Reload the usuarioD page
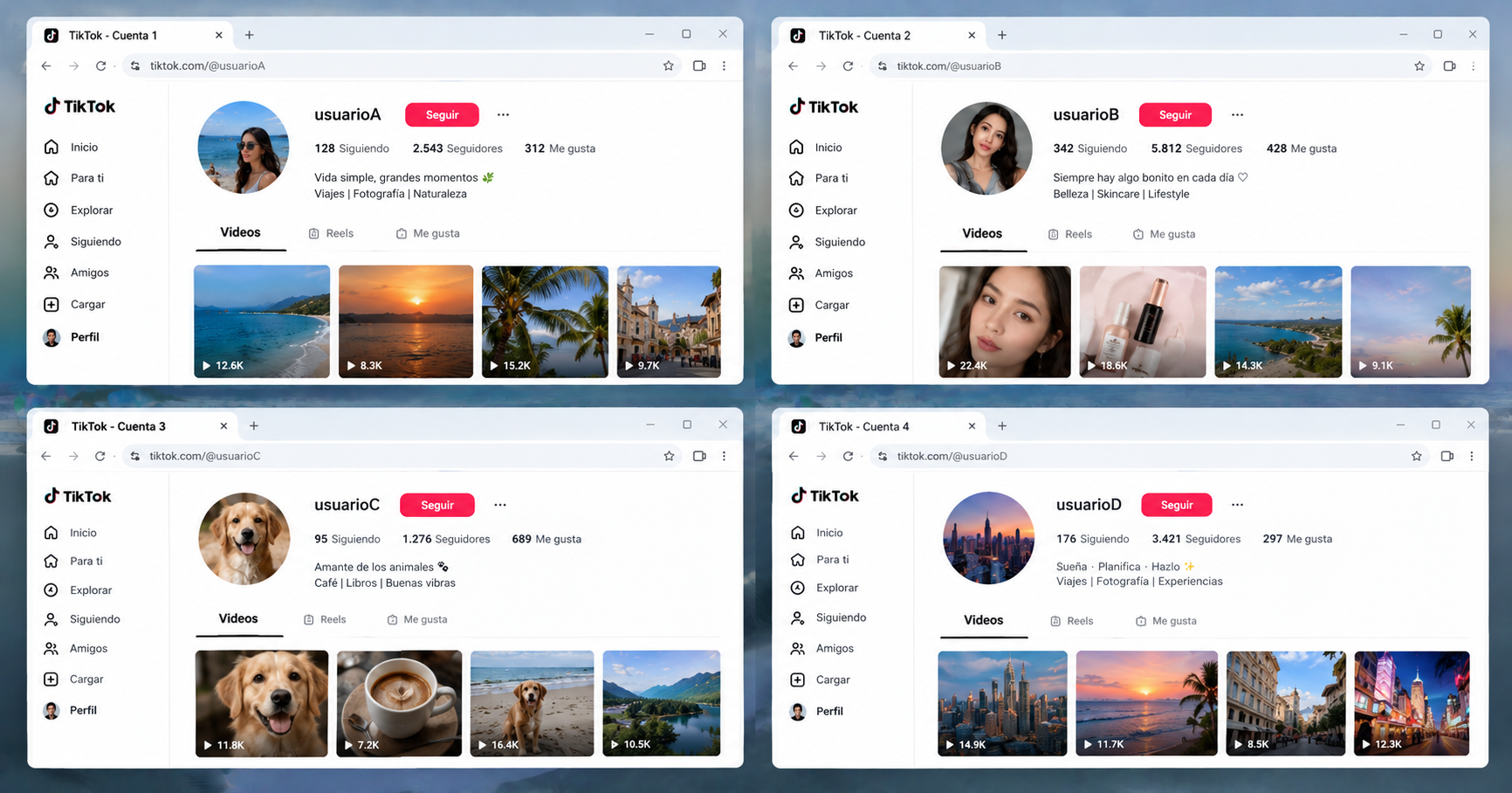The width and height of the screenshot is (1512, 793). [x=848, y=456]
